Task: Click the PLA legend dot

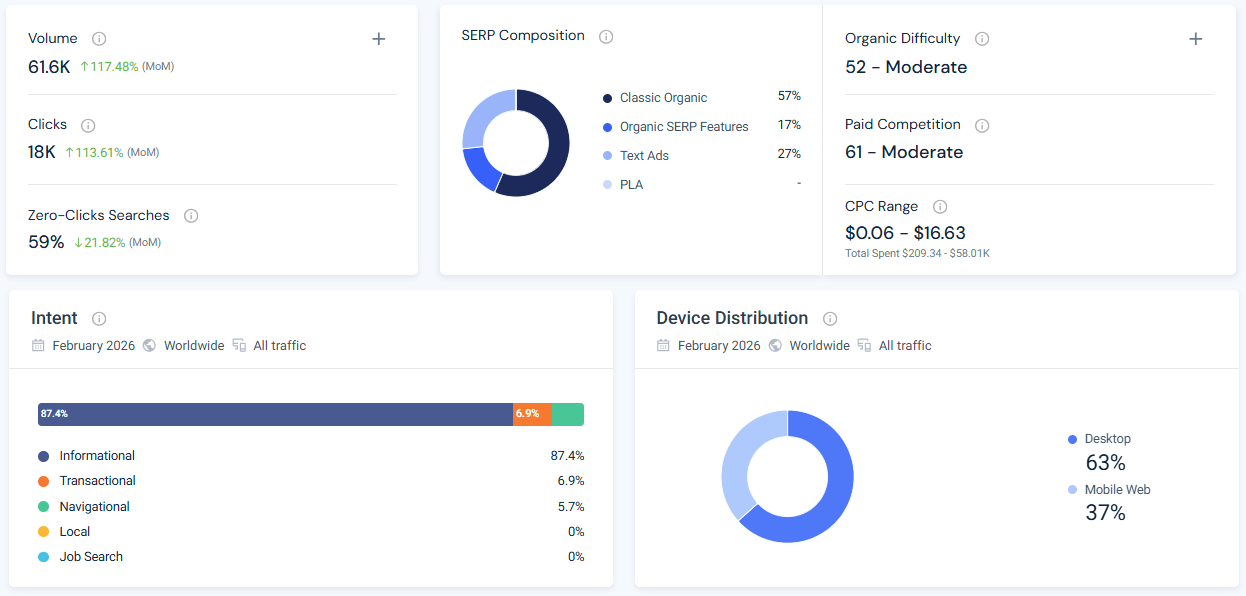Action: 608,185
